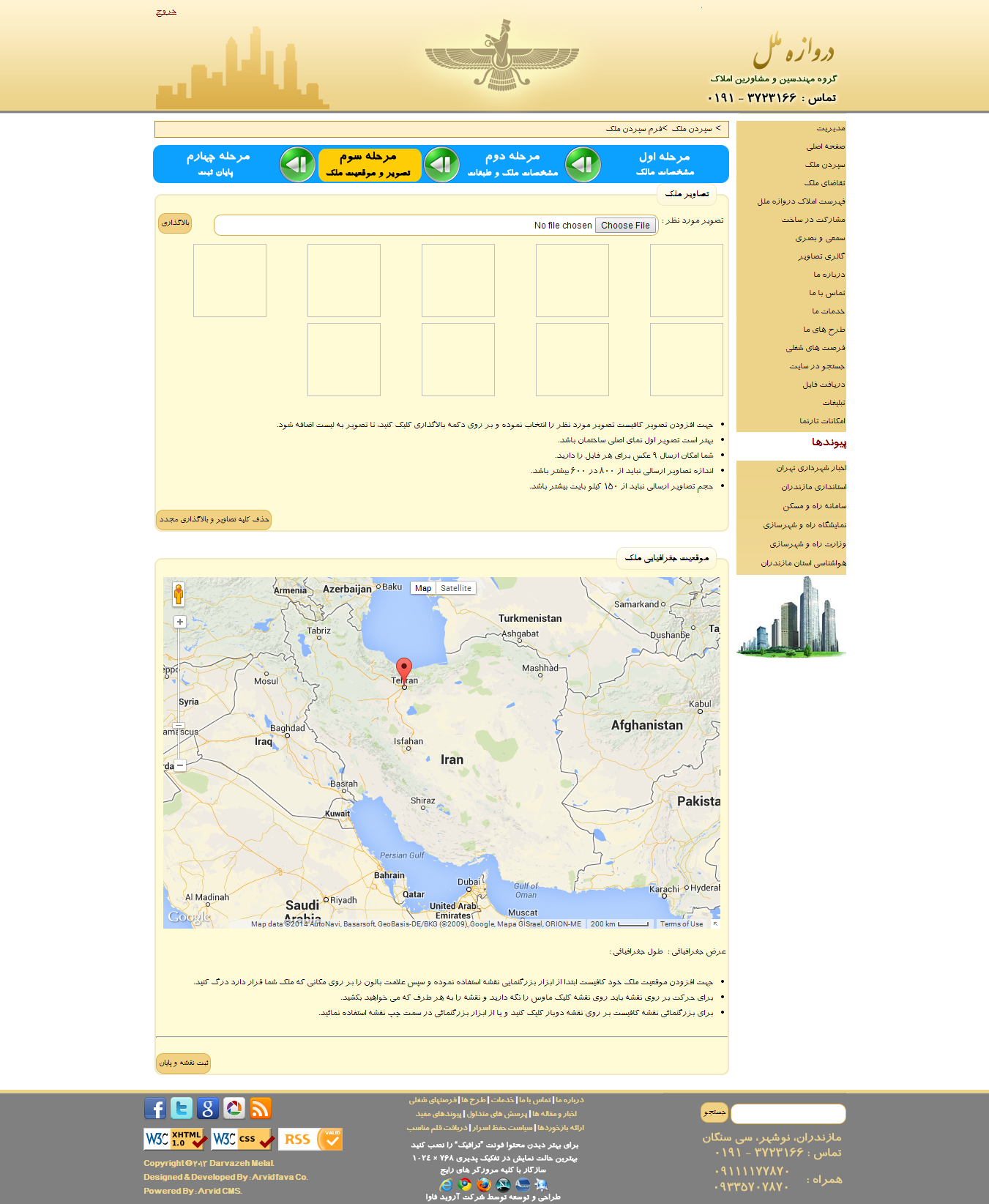The width and height of the screenshot is (989, 1204).
Task: Go to step four registration finish tab
Action: [217, 163]
